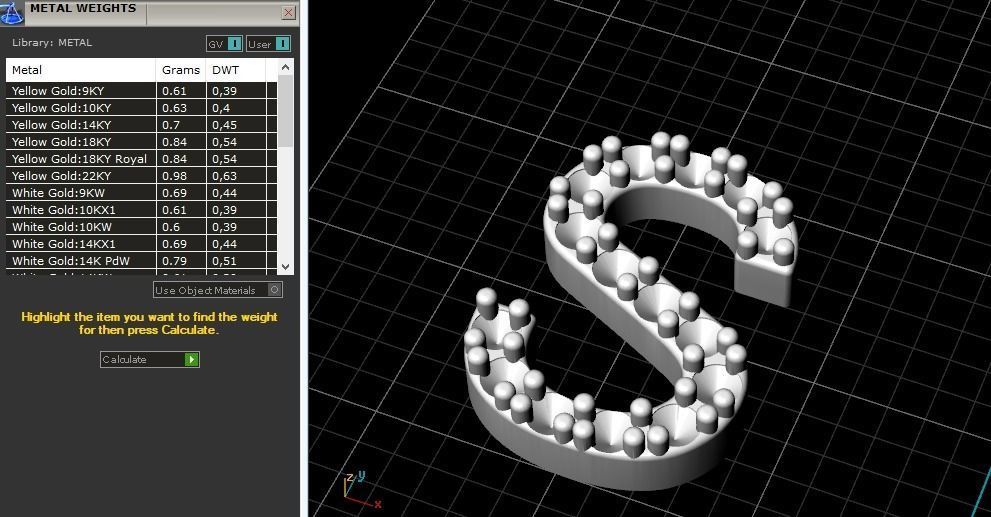Click the metal list scroll up arrow
This screenshot has width=991, height=517.
click(286, 67)
